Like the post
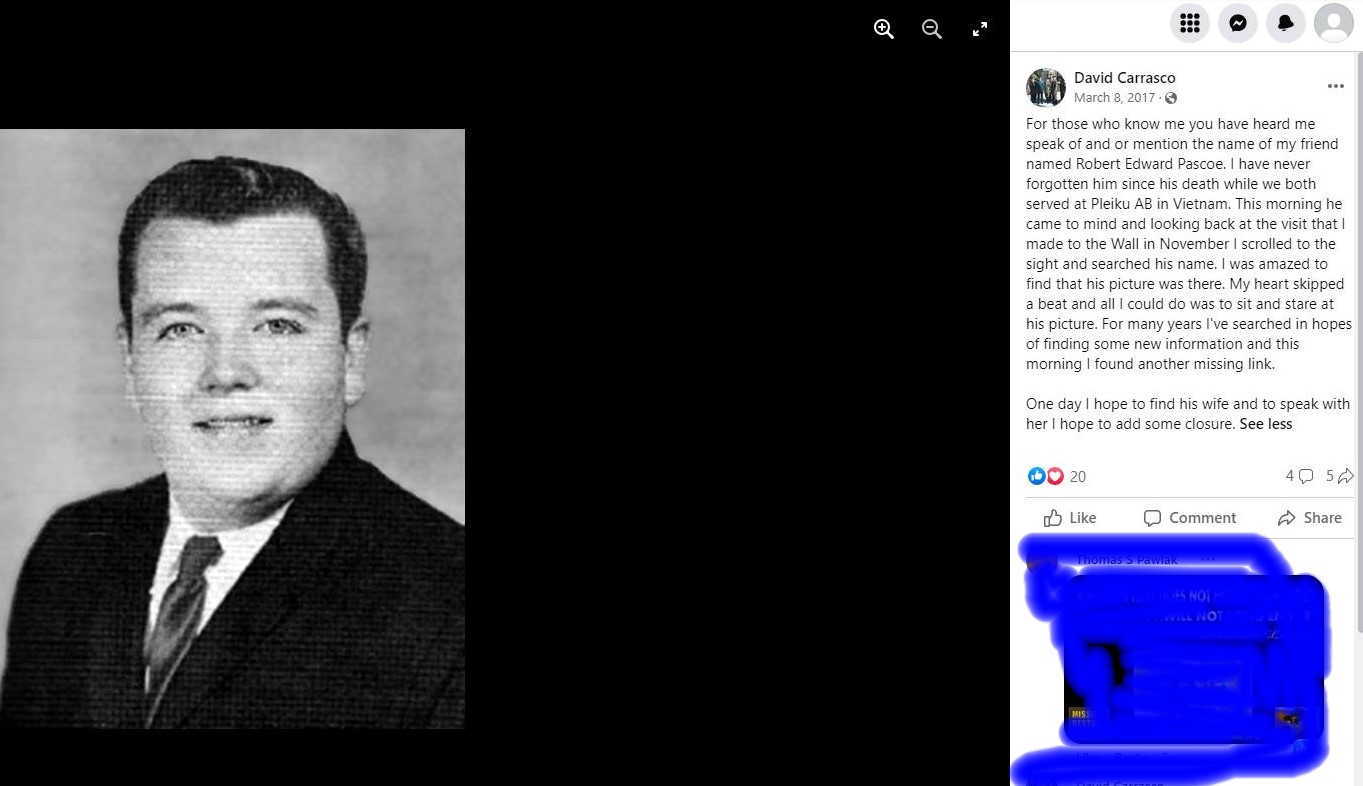Viewport: 1363px width, 786px height. coord(1070,518)
